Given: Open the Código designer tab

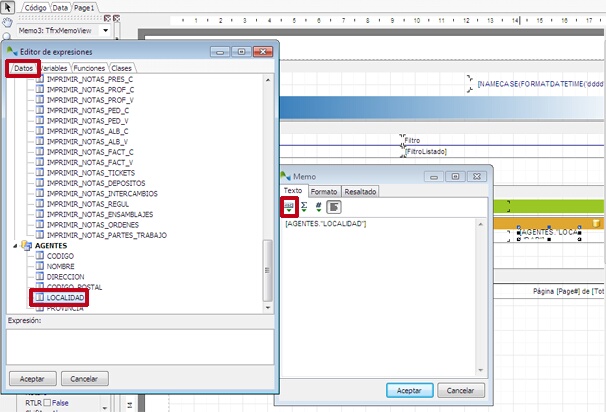Looking at the screenshot, I should click(35, 7).
